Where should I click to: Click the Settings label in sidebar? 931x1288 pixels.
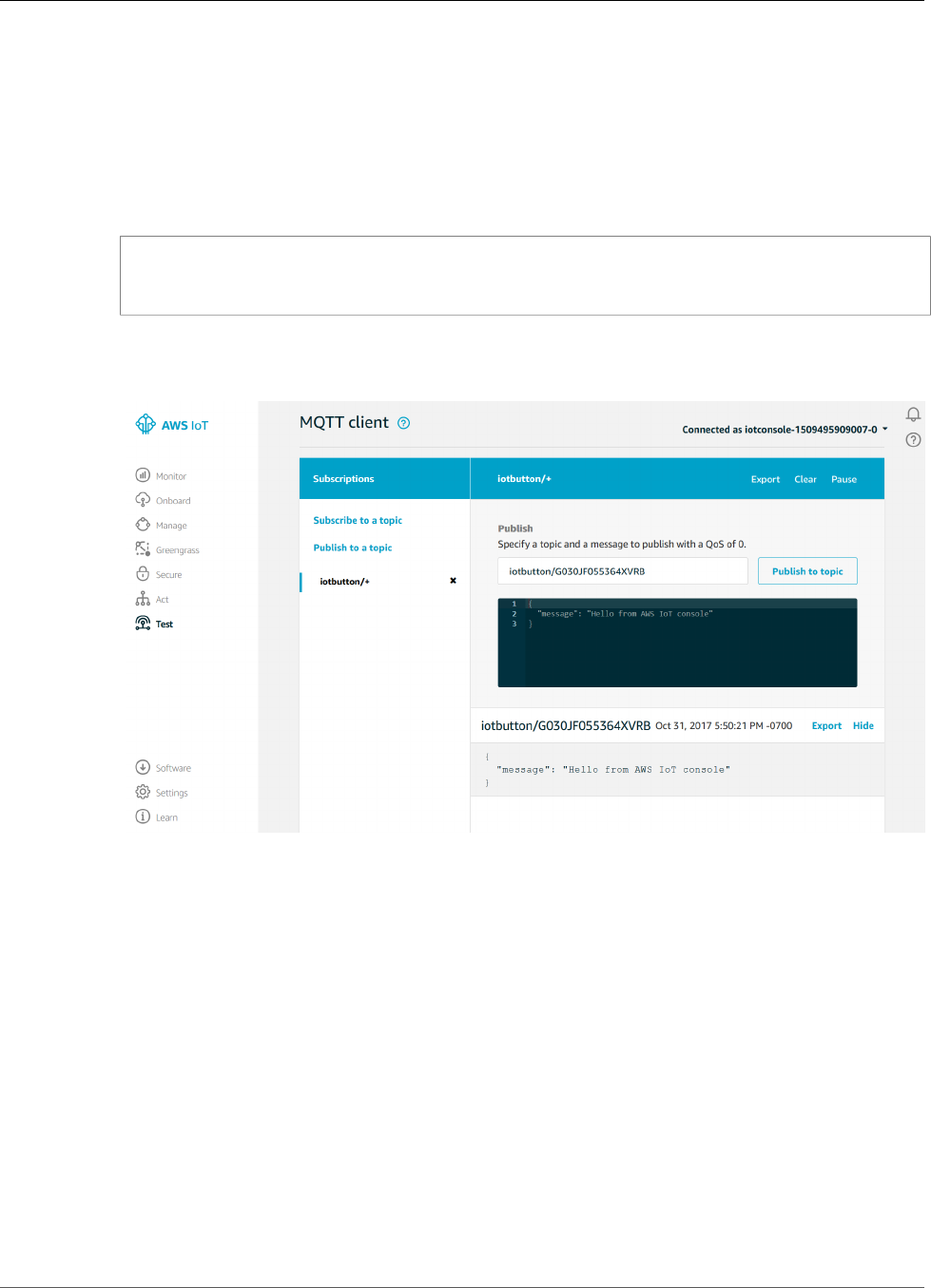click(172, 793)
